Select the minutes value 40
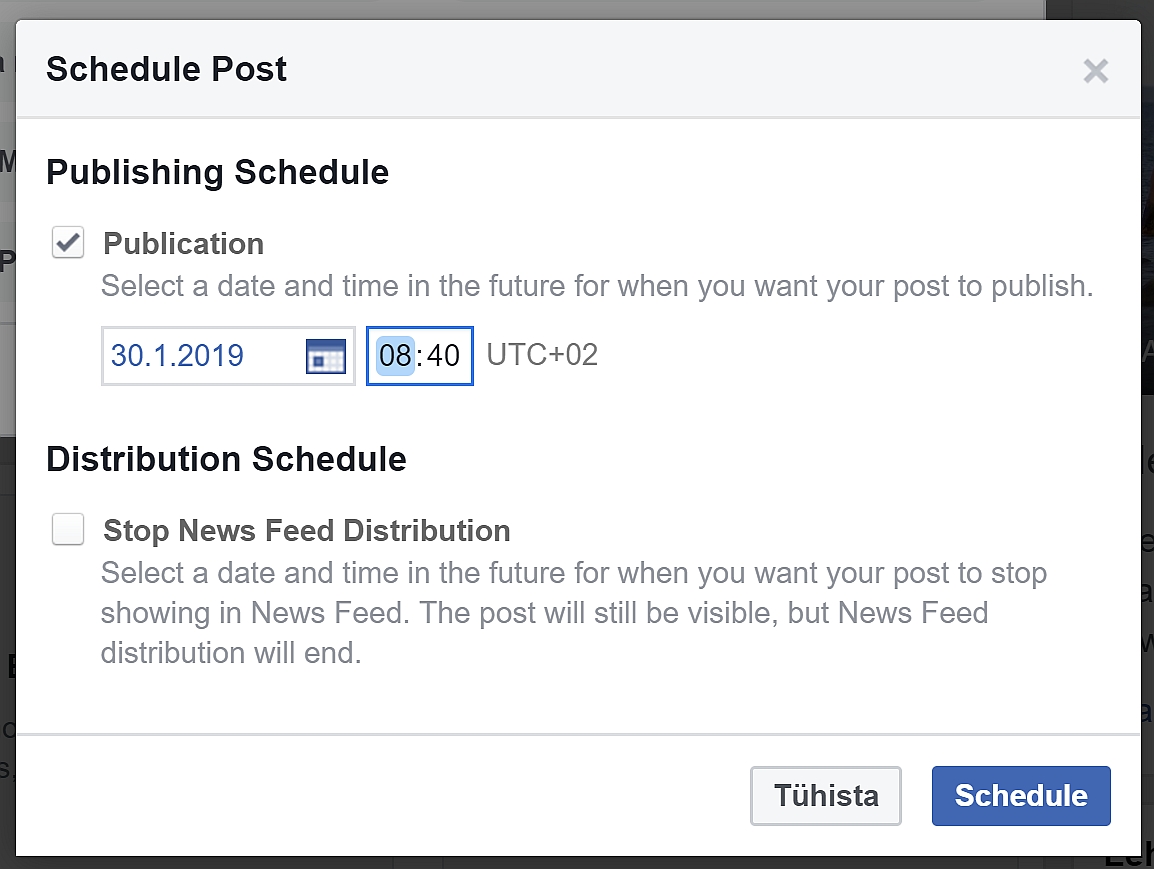Screen dimensions: 1154x869 click(443, 356)
